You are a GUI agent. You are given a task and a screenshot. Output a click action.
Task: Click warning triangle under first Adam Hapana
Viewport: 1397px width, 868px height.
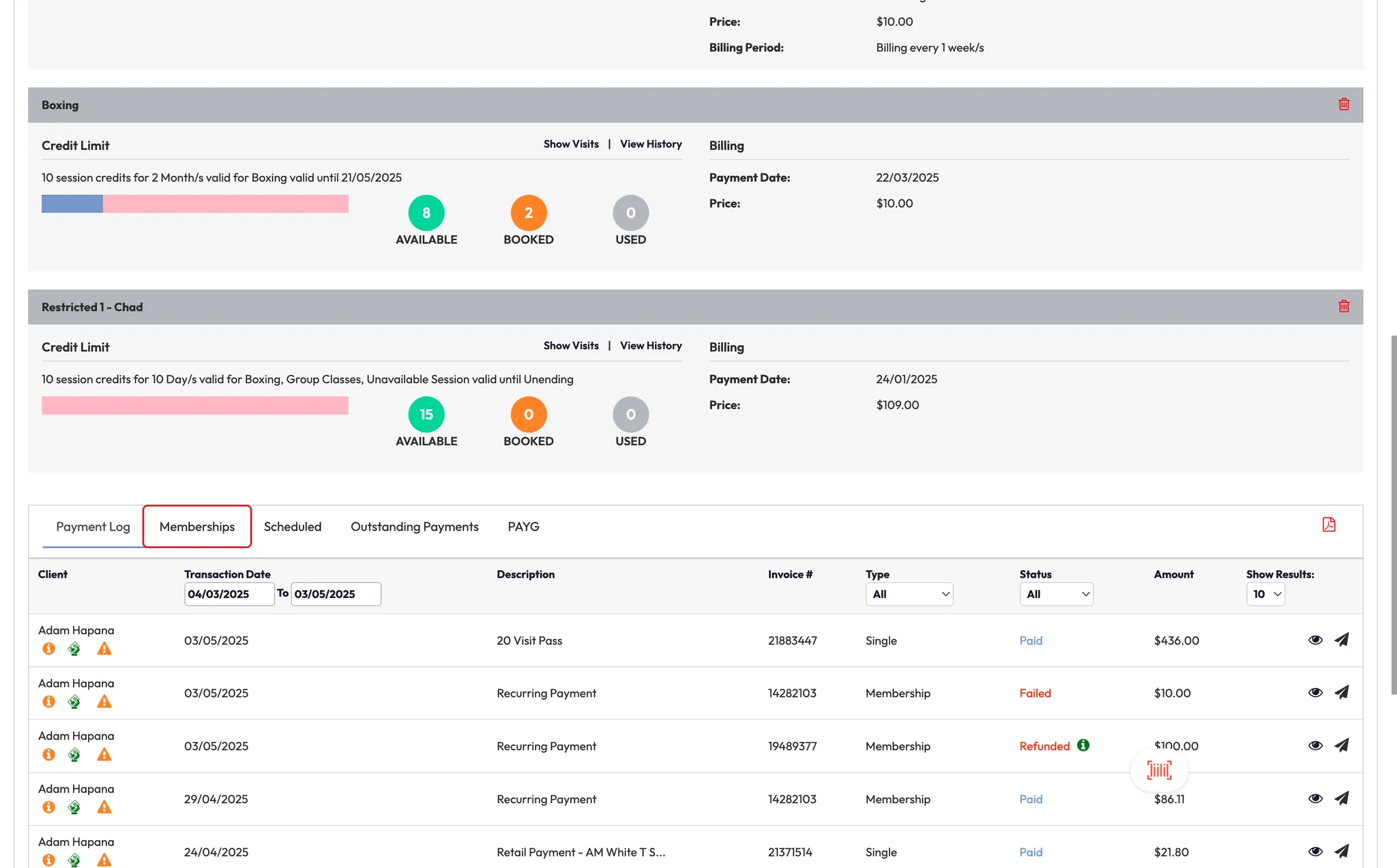[x=104, y=648]
